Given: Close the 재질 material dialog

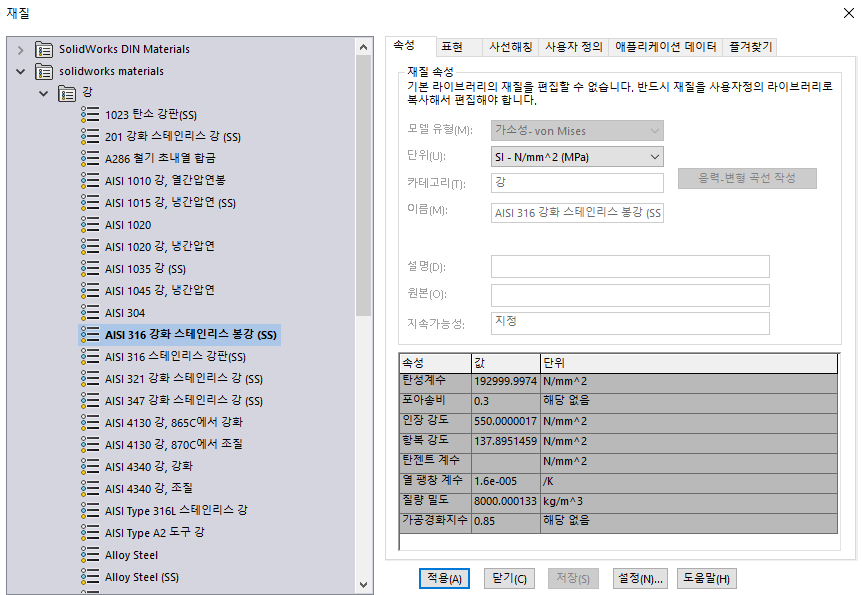Looking at the screenshot, I should tap(849, 13).
